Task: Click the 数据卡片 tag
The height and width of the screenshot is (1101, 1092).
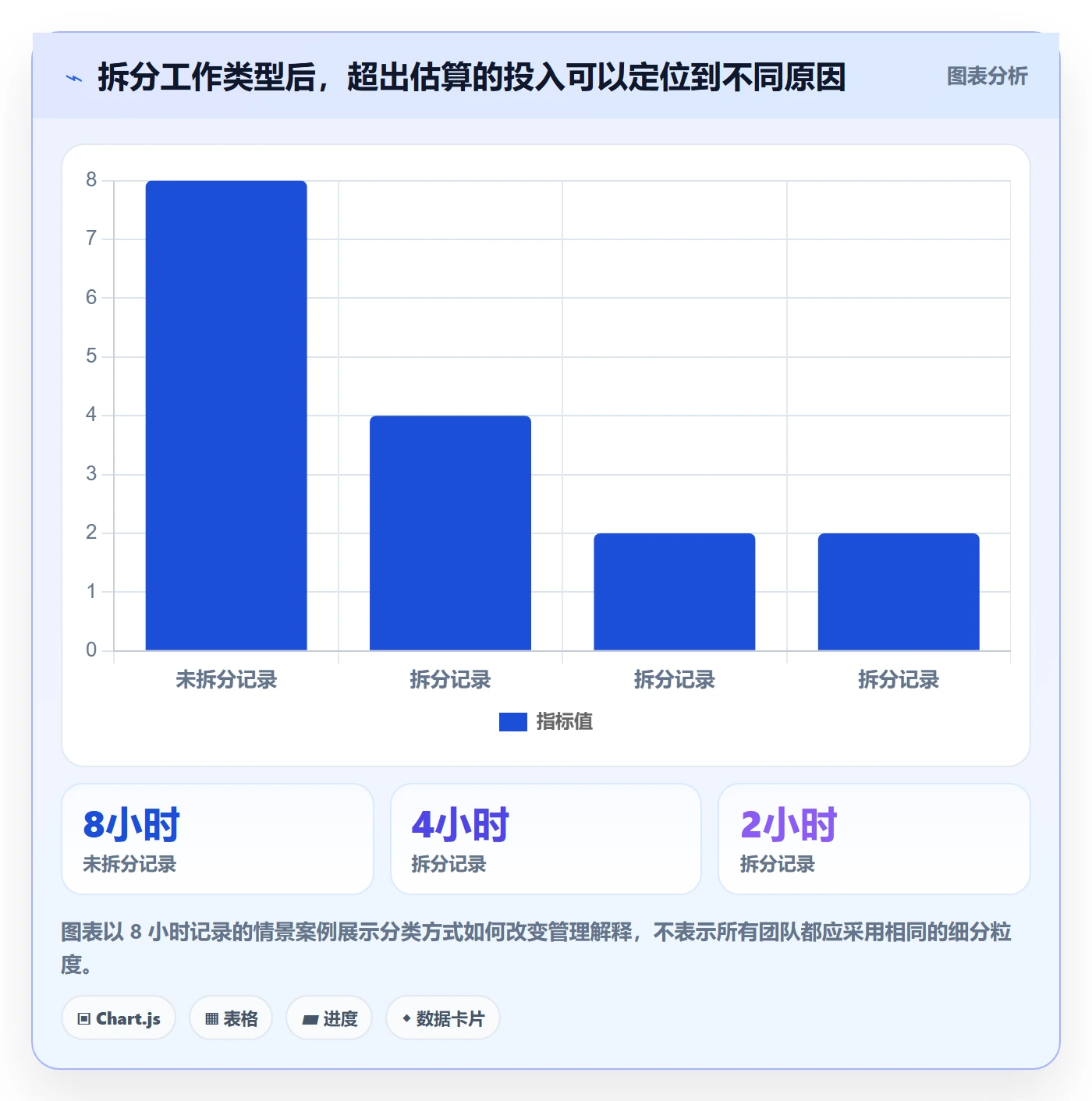Action: pos(443,1018)
